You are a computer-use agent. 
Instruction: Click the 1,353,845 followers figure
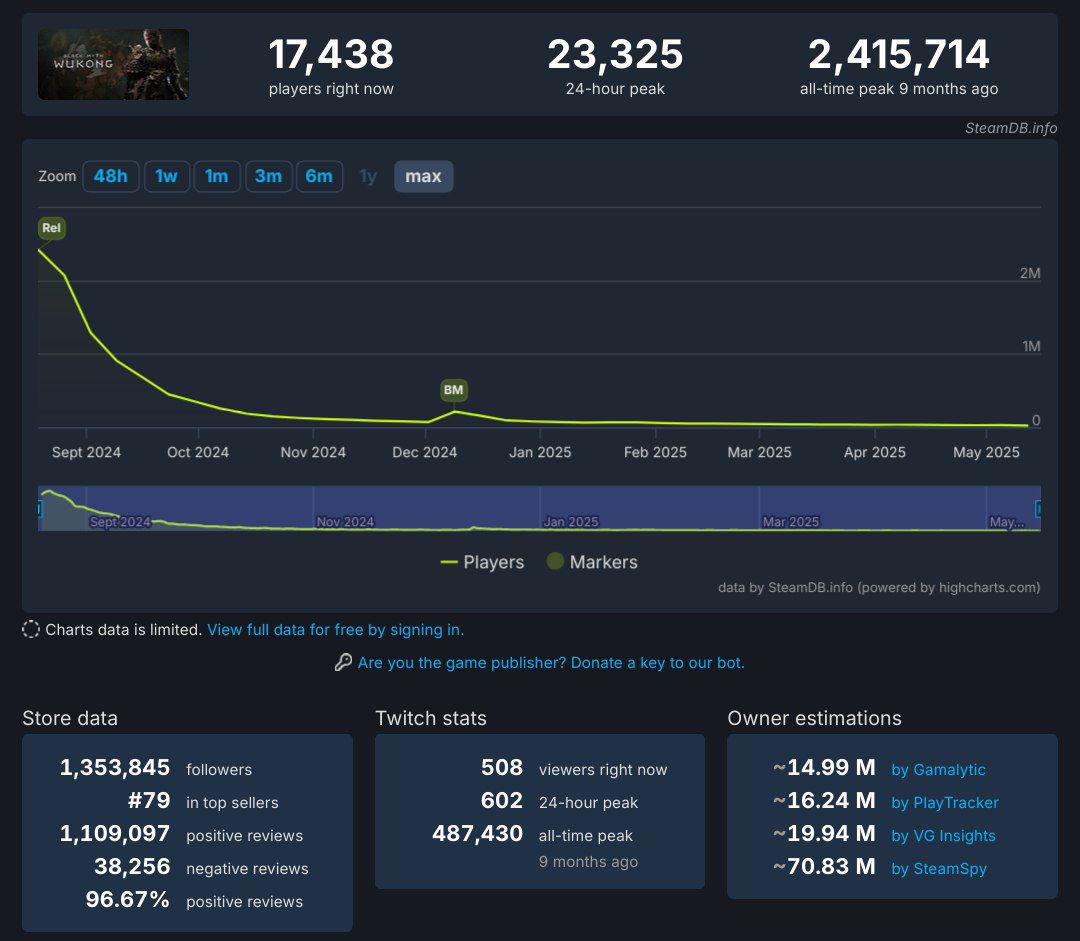pos(114,767)
